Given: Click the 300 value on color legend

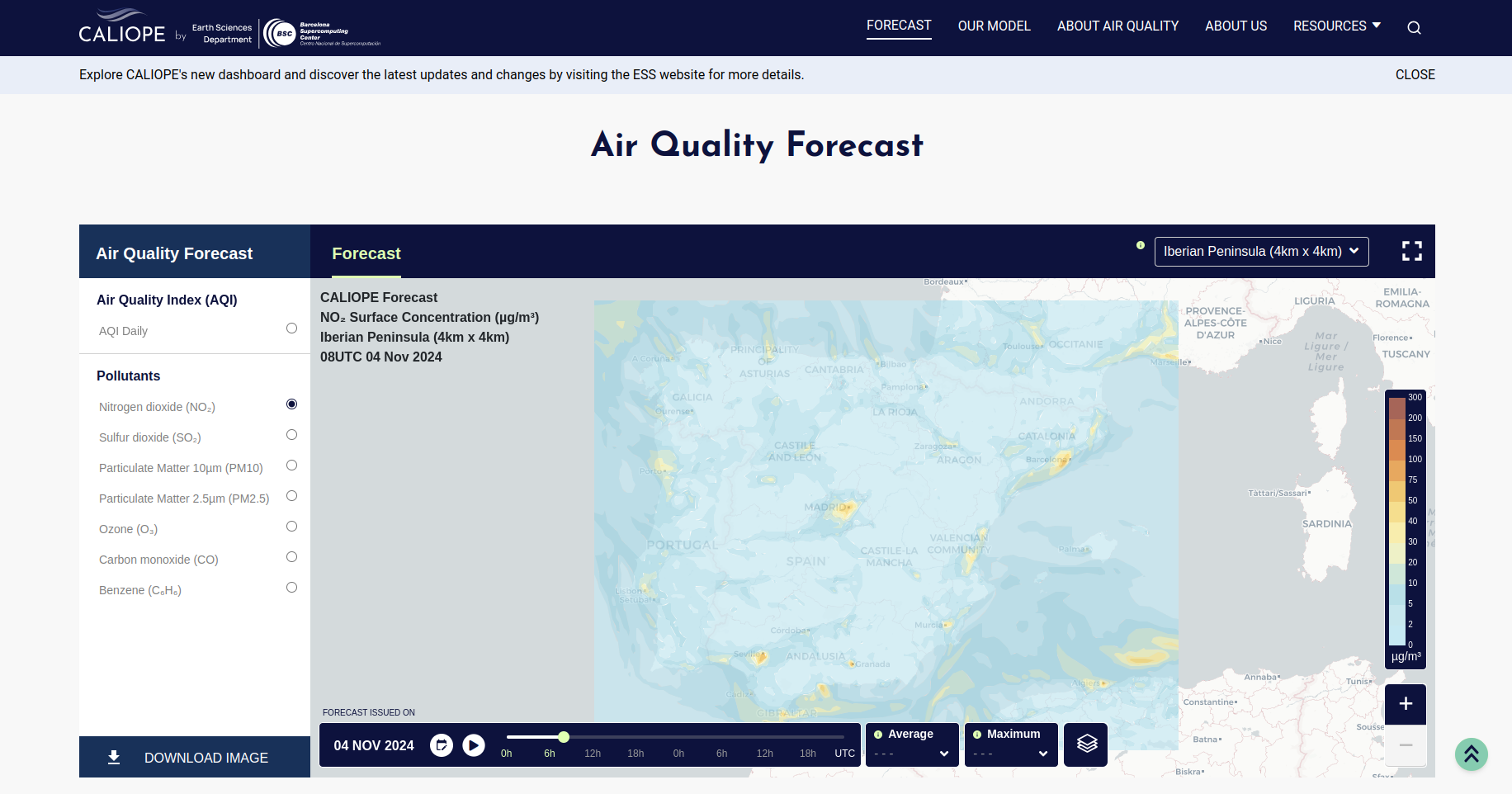Looking at the screenshot, I should tap(1415, 397).
